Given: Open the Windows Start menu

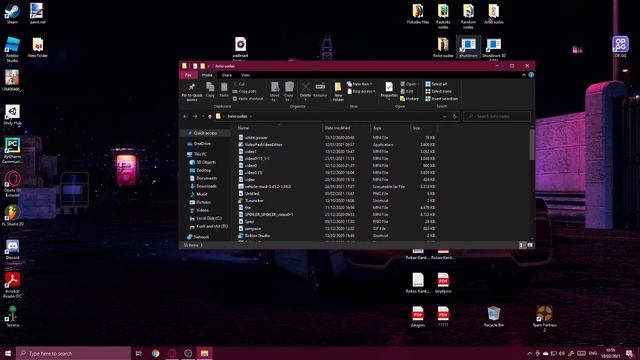Looking at the screenshot, I should tap(8, 353).
